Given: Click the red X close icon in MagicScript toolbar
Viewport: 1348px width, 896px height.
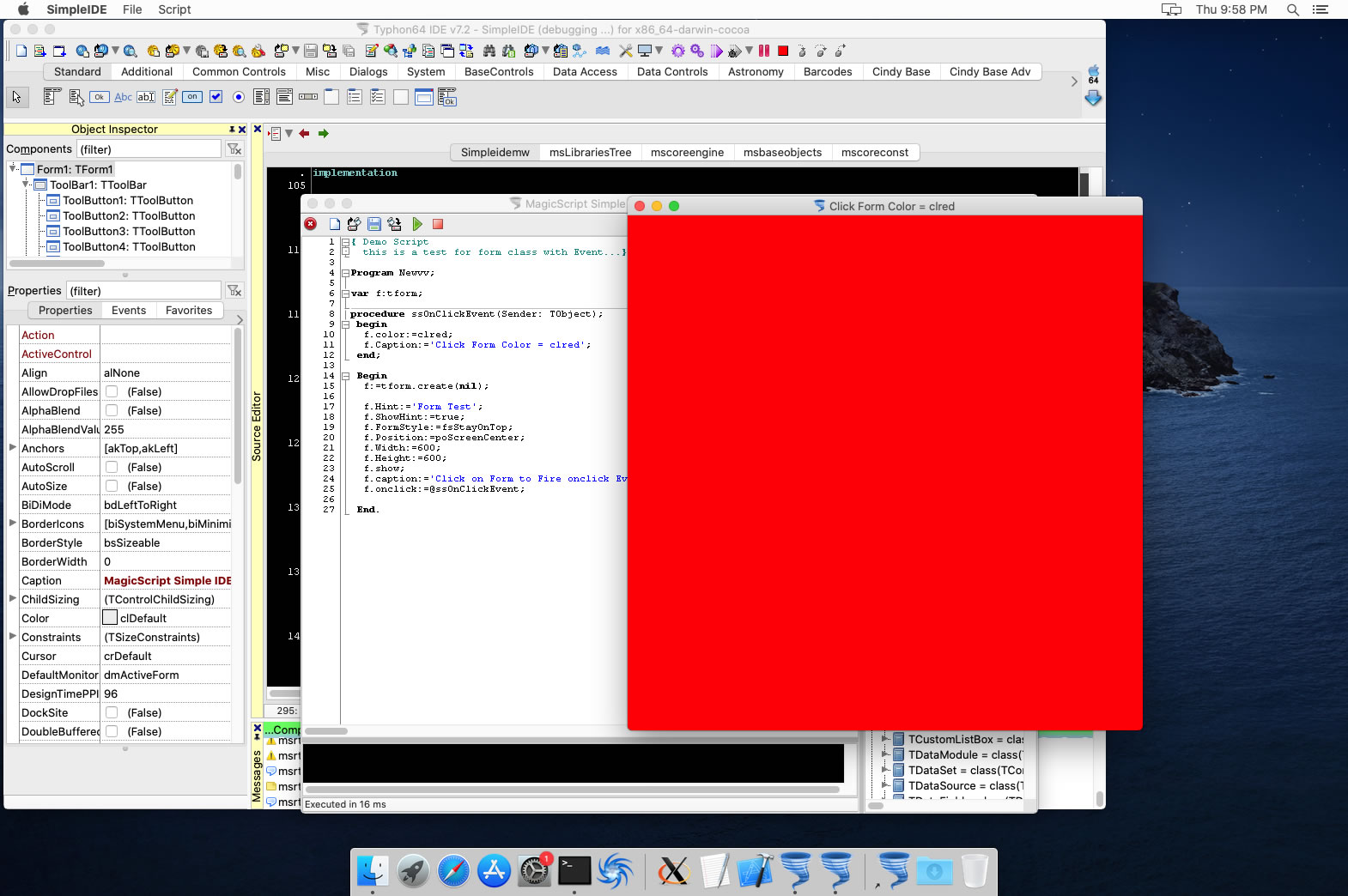Looking at the screenshot, I should point(311,224).
